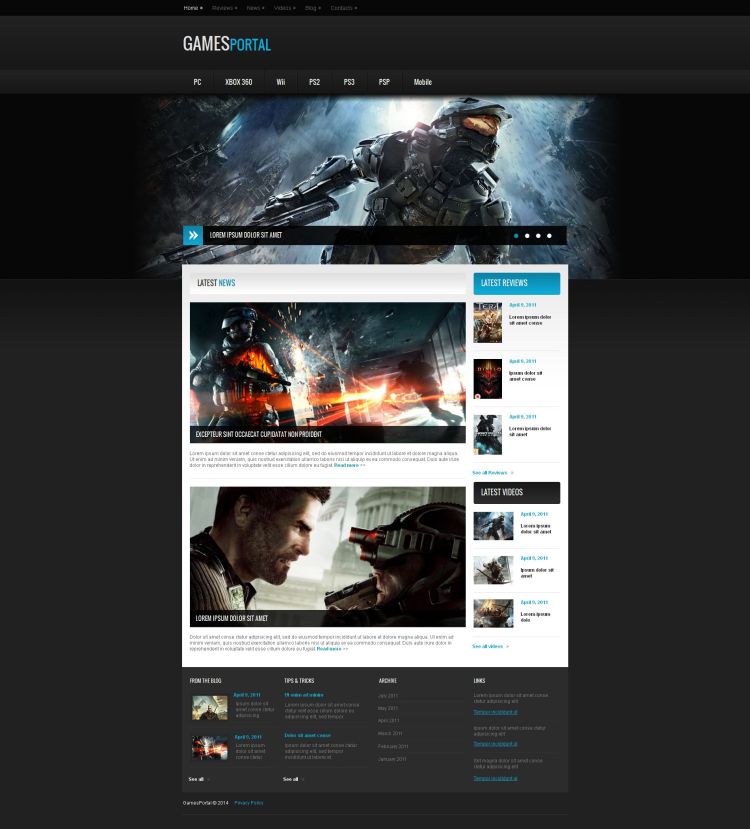Viewport: 750px width, 829px height.
Task: Click the Latest Reviews blue header
Action: [517, 283]
